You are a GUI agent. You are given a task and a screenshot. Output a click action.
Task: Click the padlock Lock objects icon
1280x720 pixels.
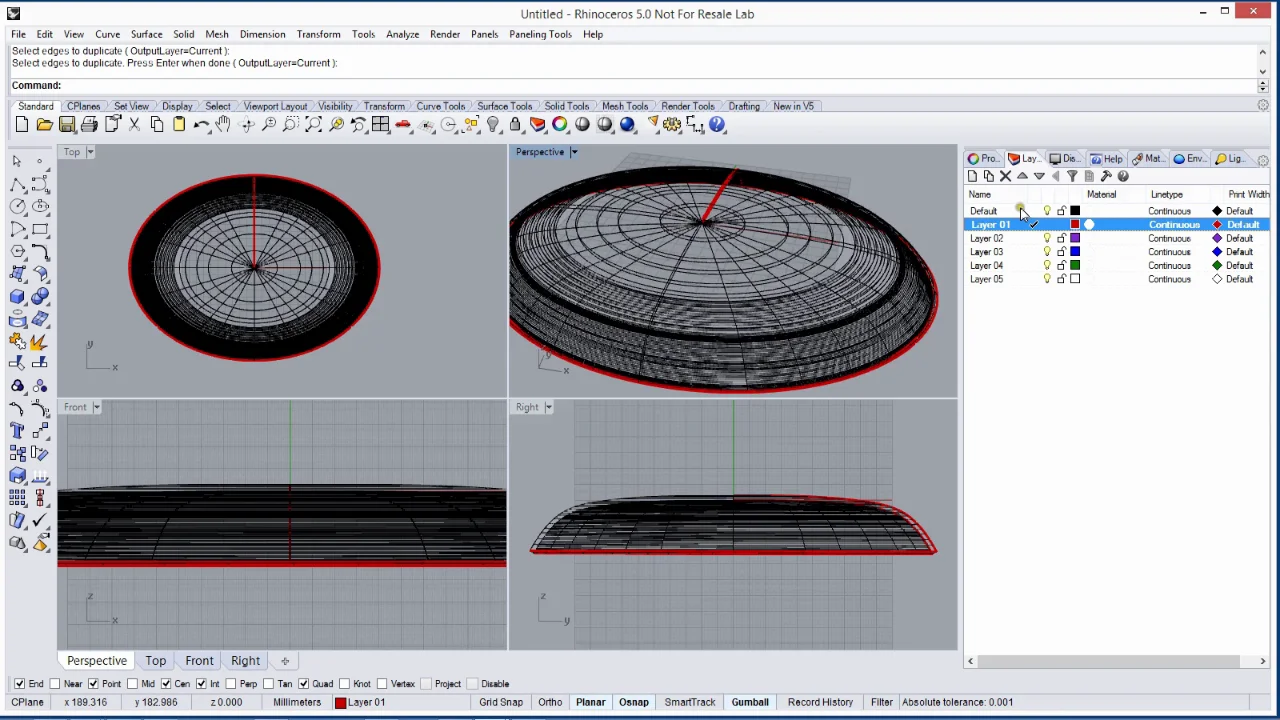tap(515, 125)
